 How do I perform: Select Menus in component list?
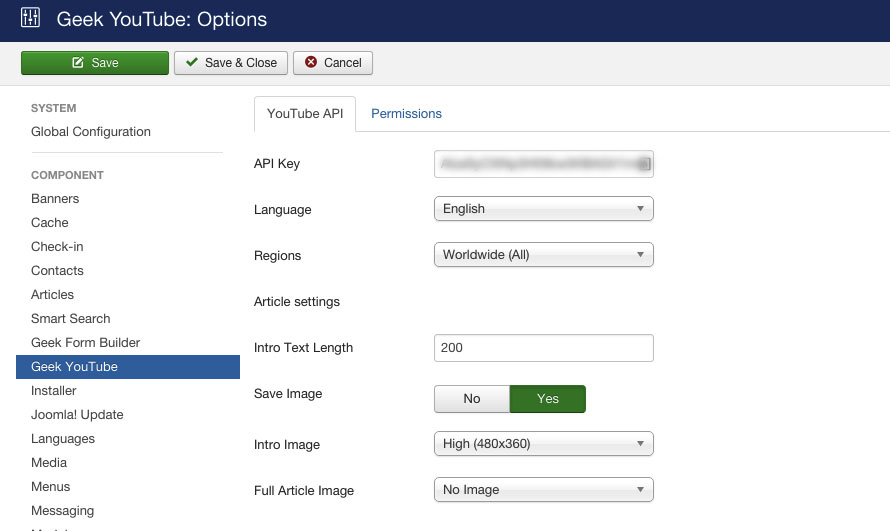51,487
